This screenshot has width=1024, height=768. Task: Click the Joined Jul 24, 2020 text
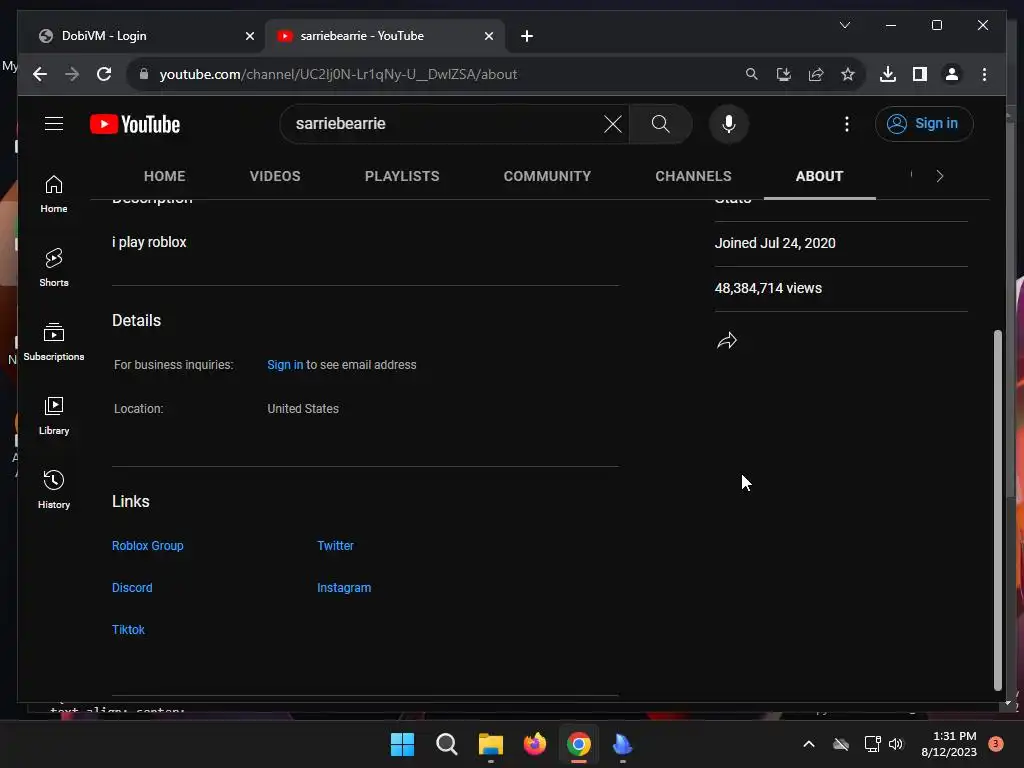775,243
